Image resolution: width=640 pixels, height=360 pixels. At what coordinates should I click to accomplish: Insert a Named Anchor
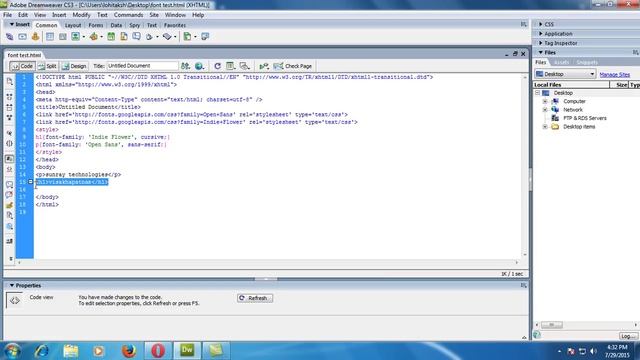pyautogui.click(x=36, y=37)
